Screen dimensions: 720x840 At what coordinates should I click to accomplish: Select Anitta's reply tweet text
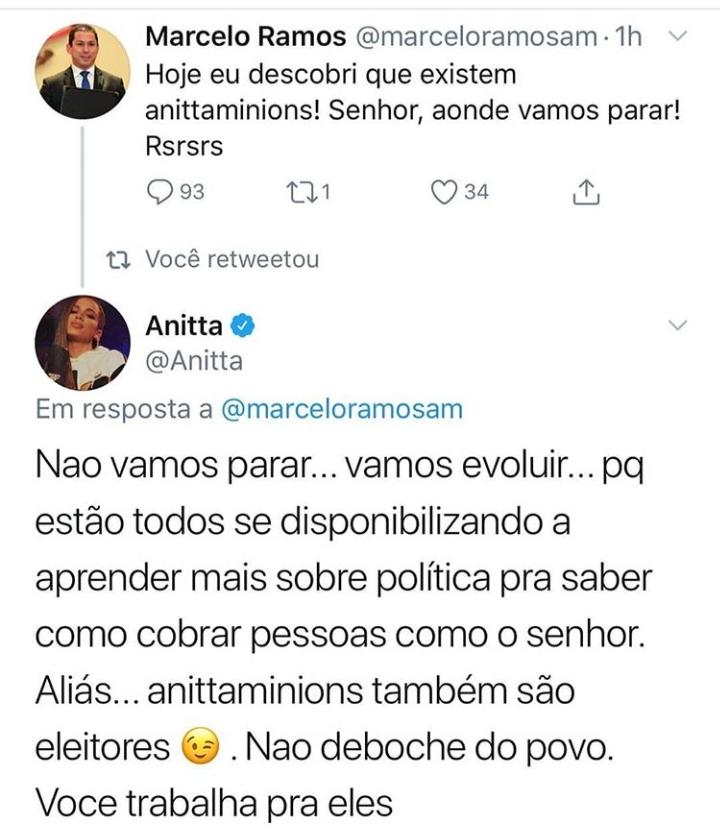coord(343,634)
